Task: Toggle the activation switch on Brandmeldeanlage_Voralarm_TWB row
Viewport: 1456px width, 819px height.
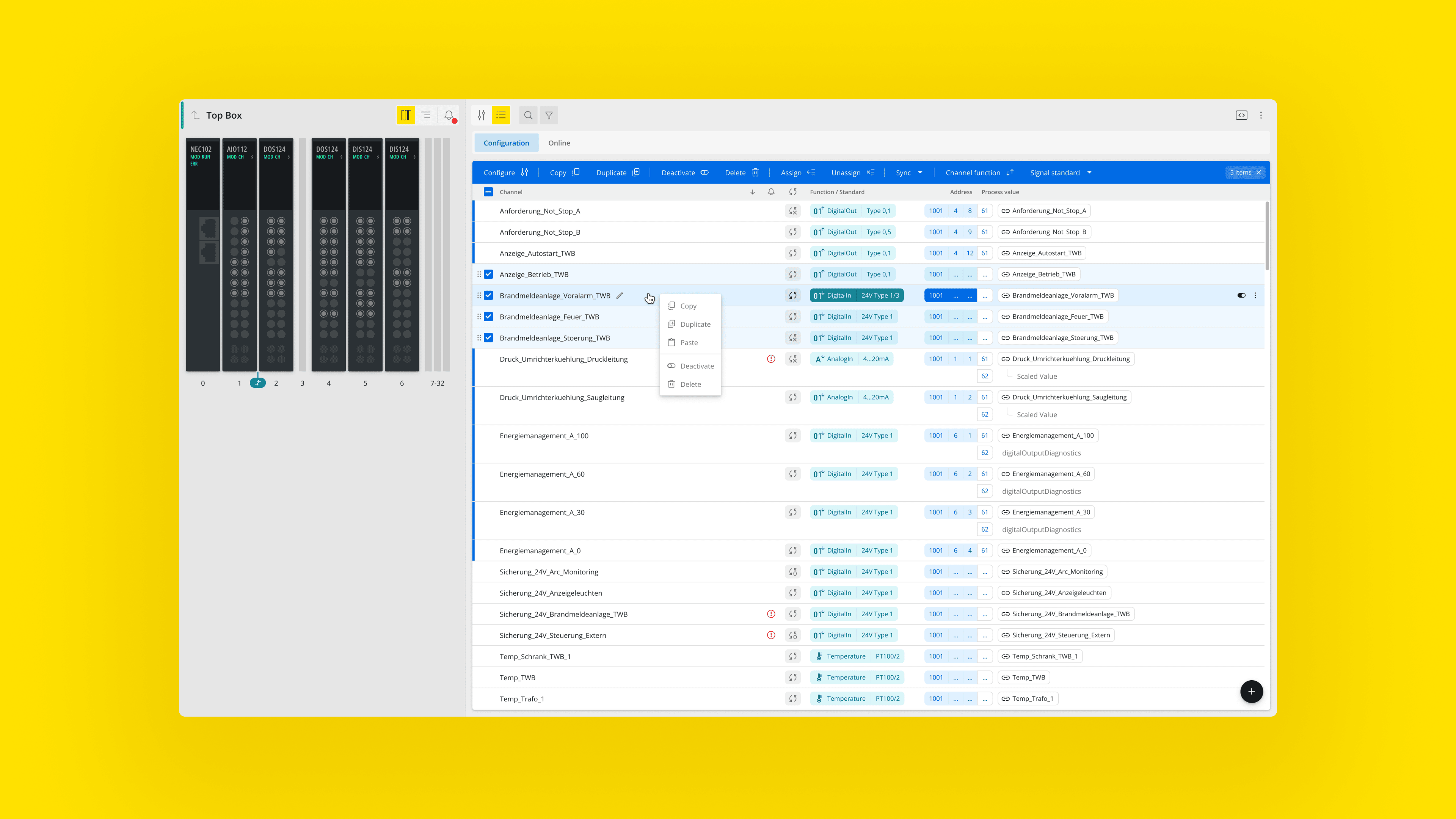Action: click(x=1241, y=296)
